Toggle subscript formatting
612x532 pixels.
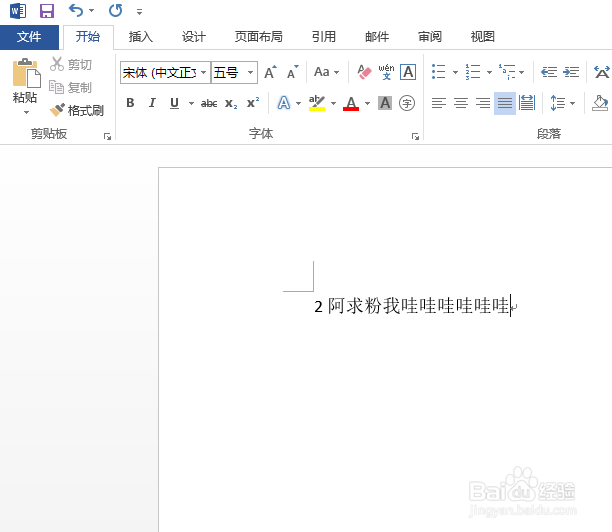pos(231,103)
